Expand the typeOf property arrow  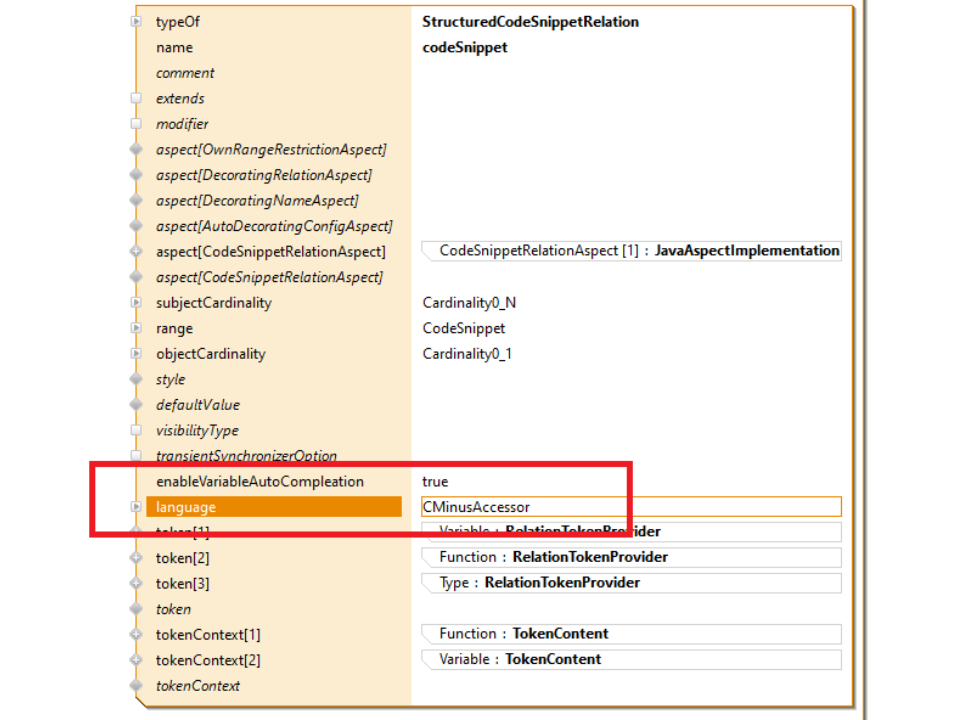click(137, 22)
